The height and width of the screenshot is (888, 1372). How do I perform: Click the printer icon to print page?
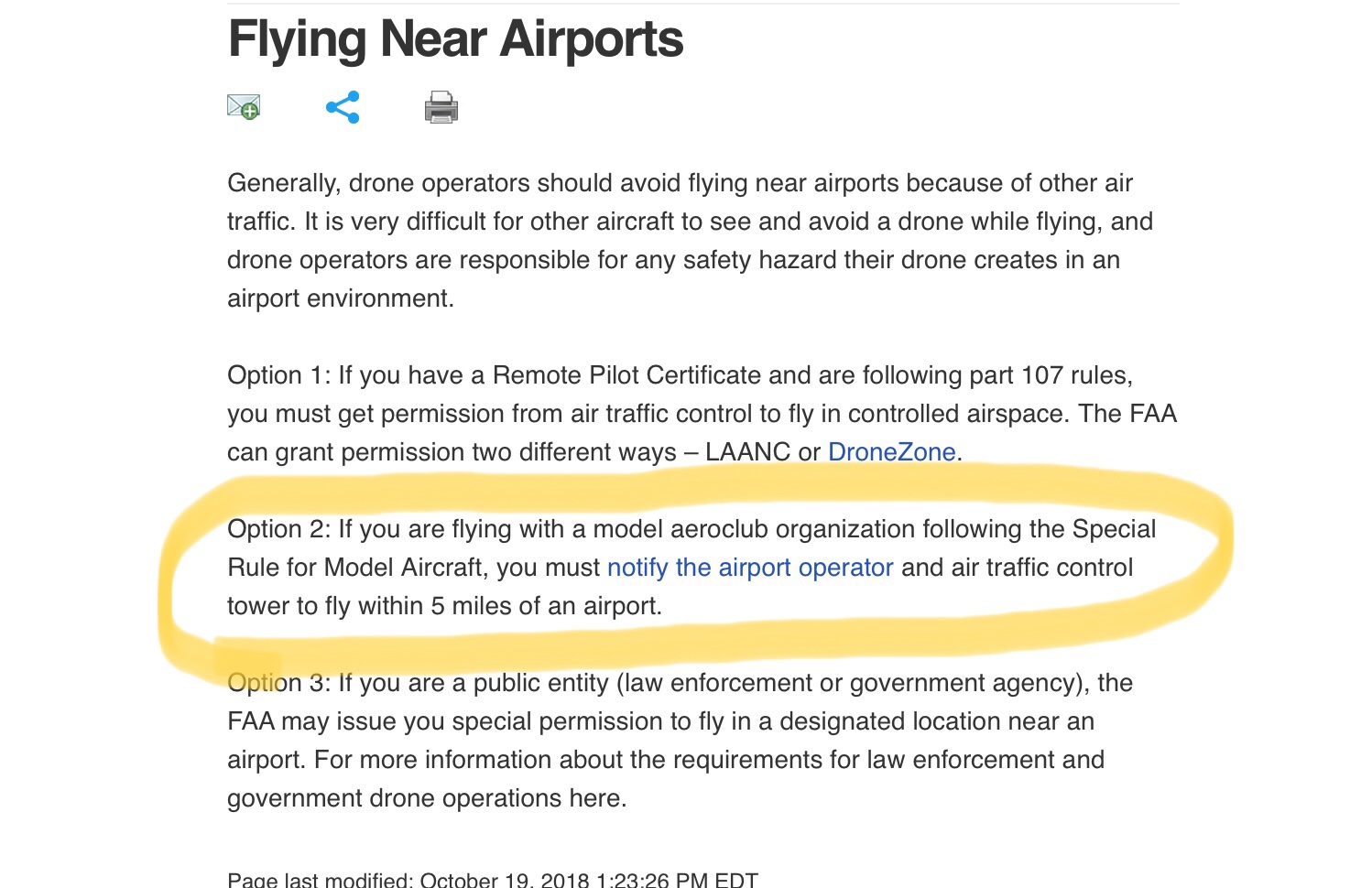pos(441,107)
